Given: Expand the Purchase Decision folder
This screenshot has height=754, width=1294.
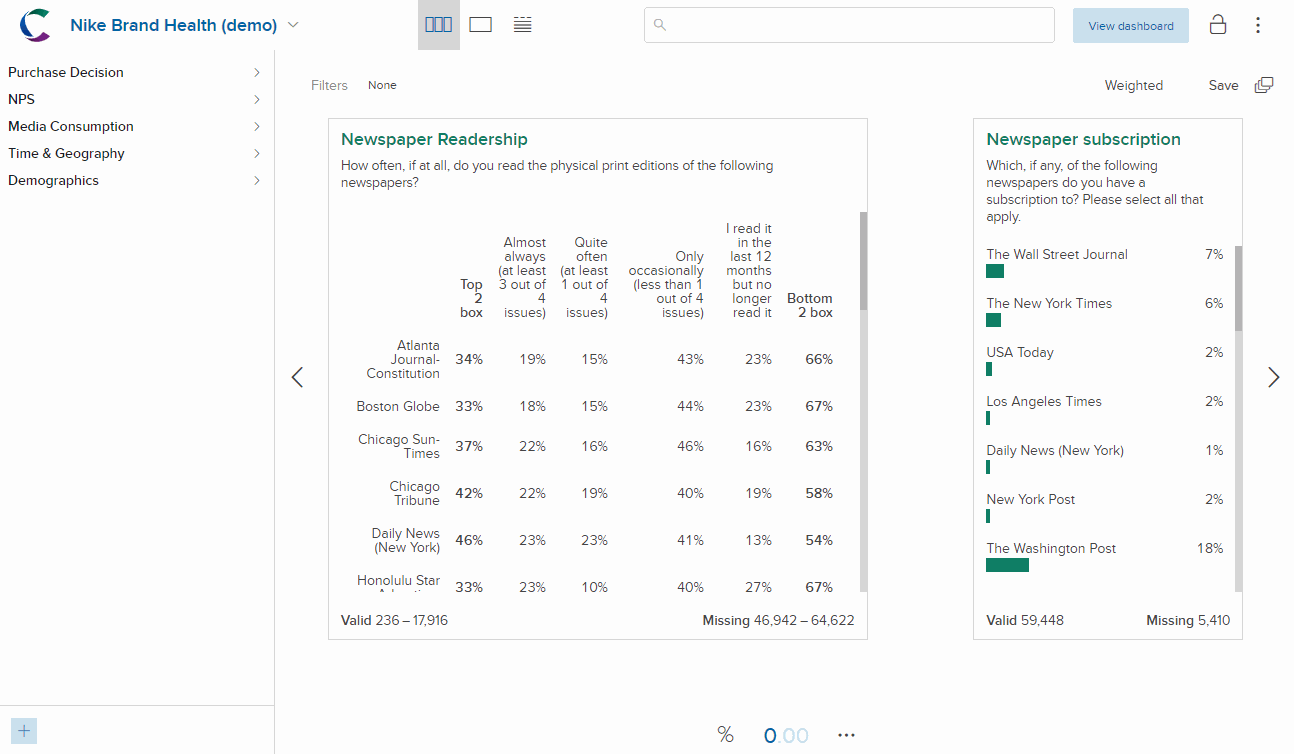Looking at the screenshot, I should (x=135, y=72).
